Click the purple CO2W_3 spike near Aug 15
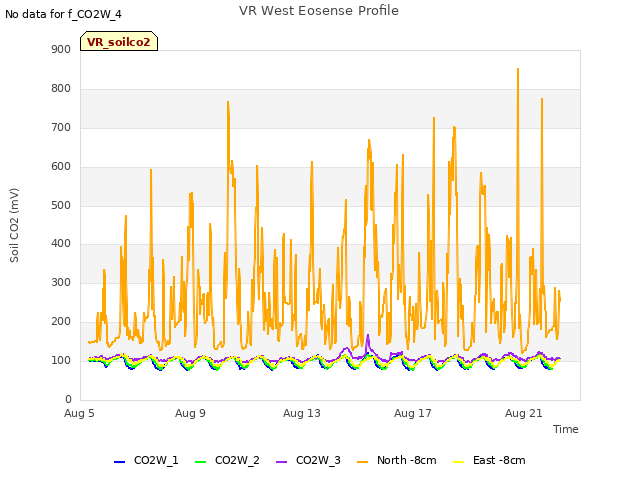Viewport: 640px width, 480px height. tap(368, 336)
